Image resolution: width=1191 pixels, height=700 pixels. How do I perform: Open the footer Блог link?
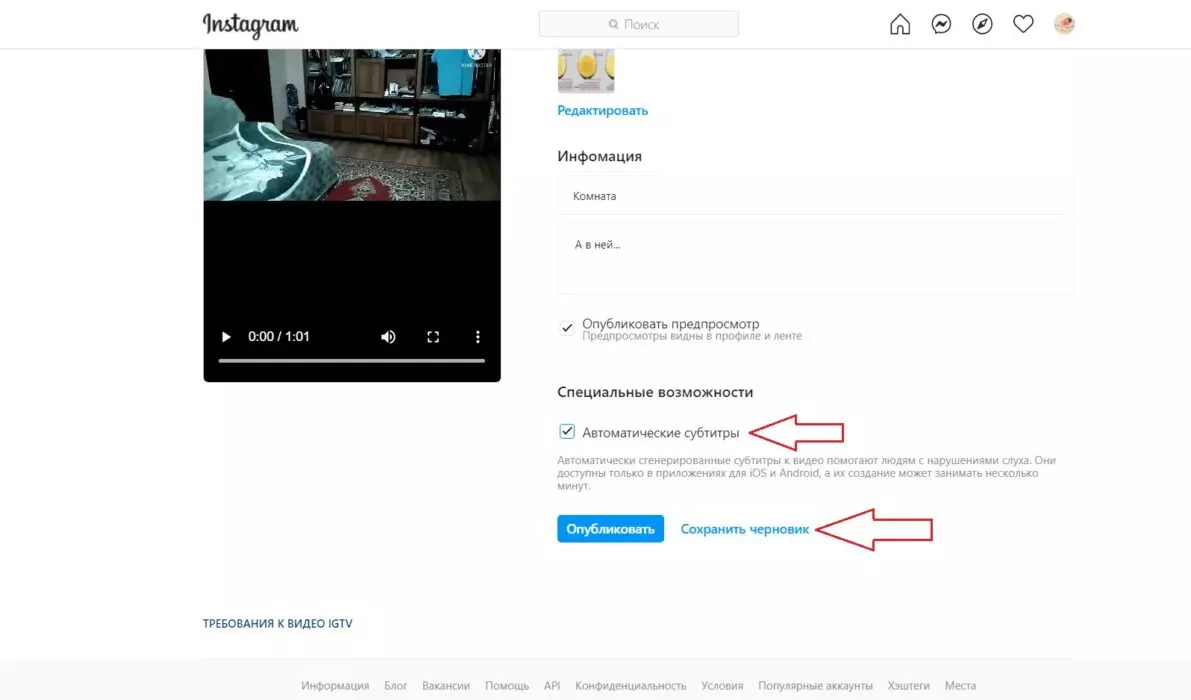[396, 686]
